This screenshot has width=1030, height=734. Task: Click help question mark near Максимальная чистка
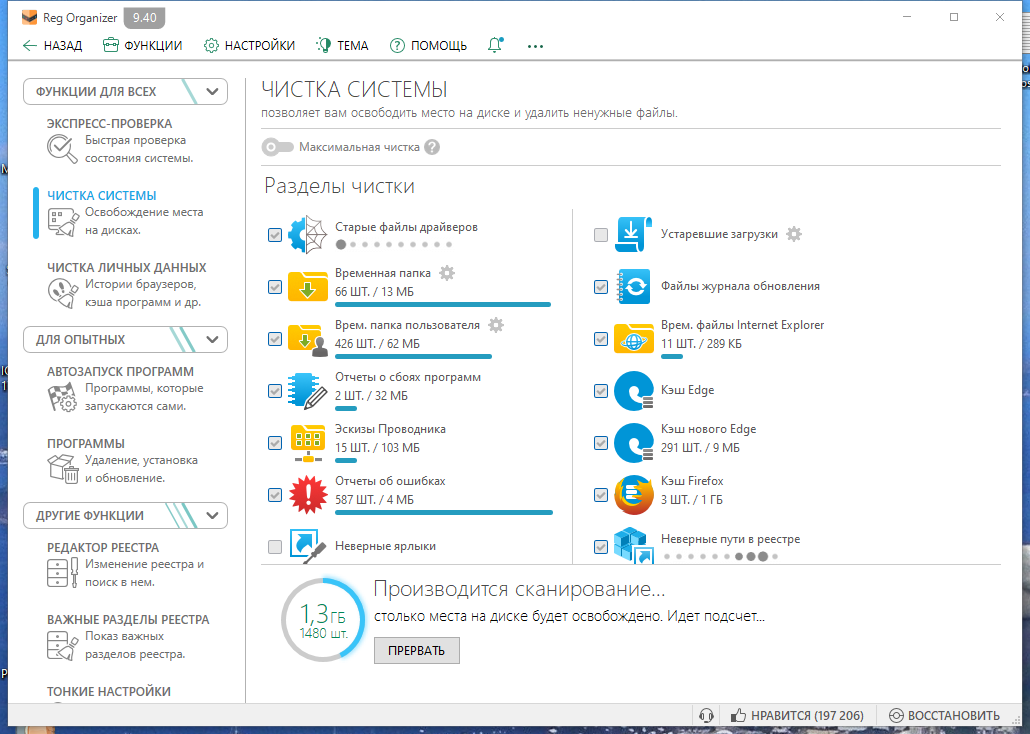click(x=432, y=147)
